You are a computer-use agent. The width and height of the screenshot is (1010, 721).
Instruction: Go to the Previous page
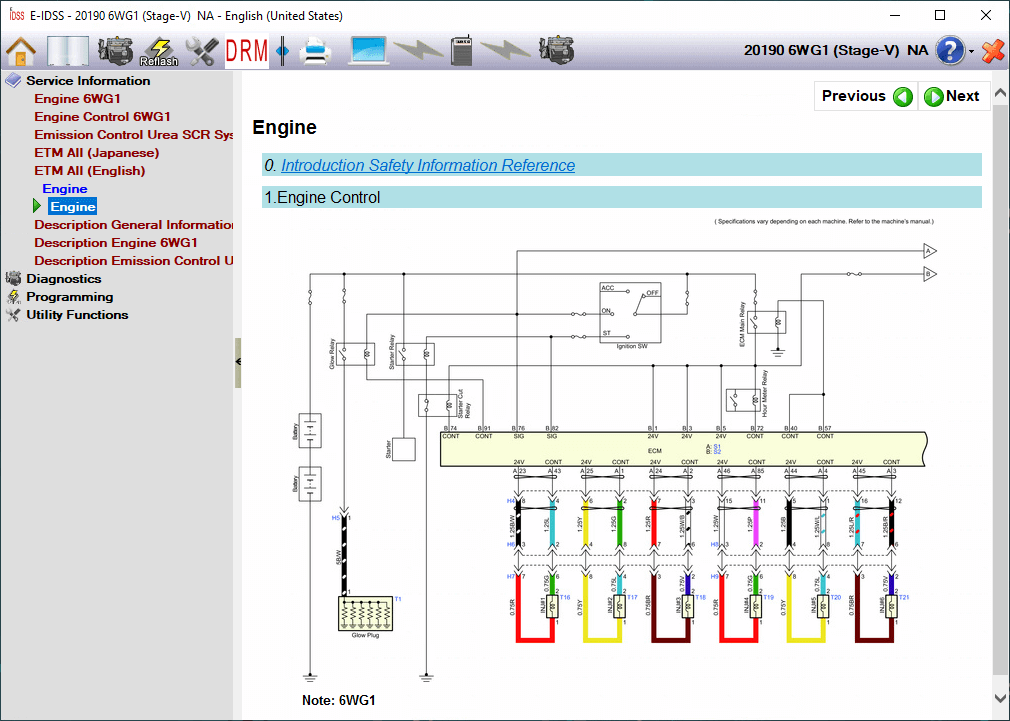tap(866, 96)
